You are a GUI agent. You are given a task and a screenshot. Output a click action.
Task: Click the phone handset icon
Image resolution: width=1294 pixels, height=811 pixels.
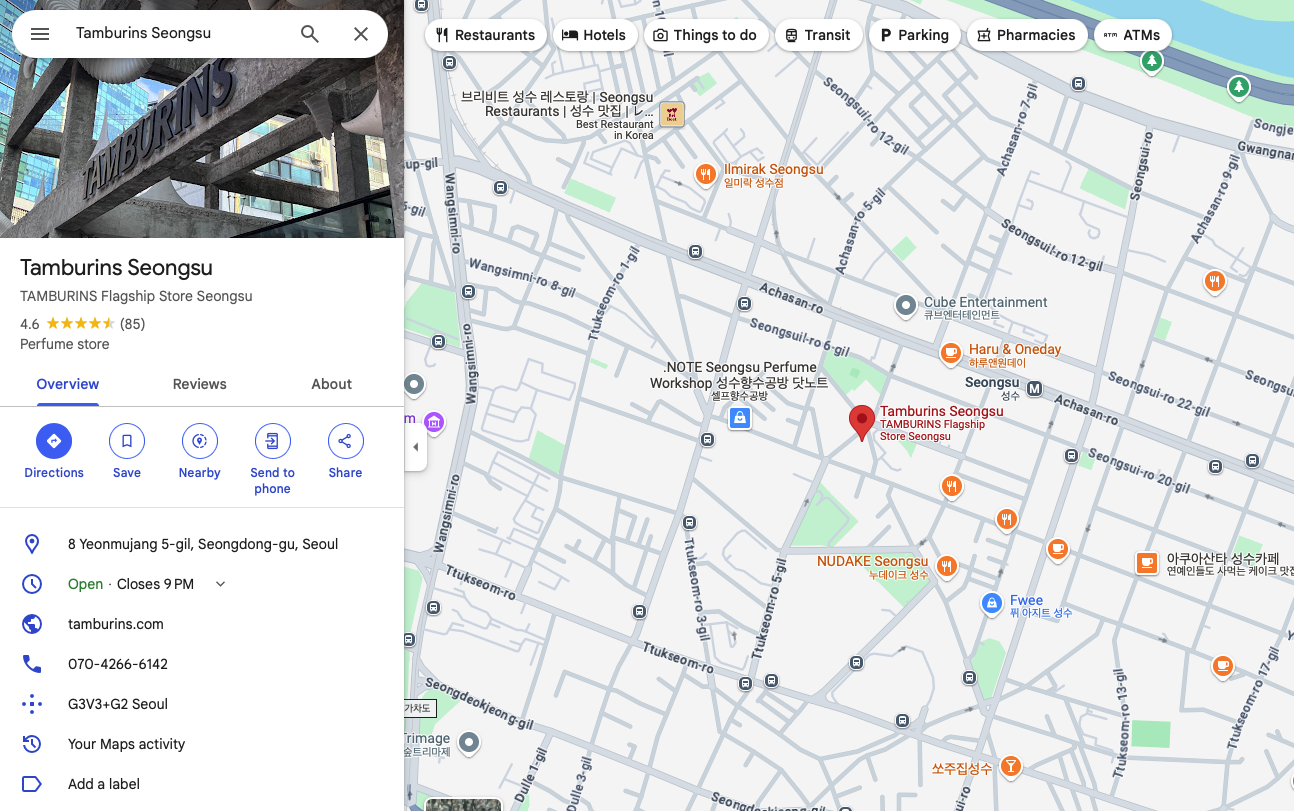click(32, 664)
